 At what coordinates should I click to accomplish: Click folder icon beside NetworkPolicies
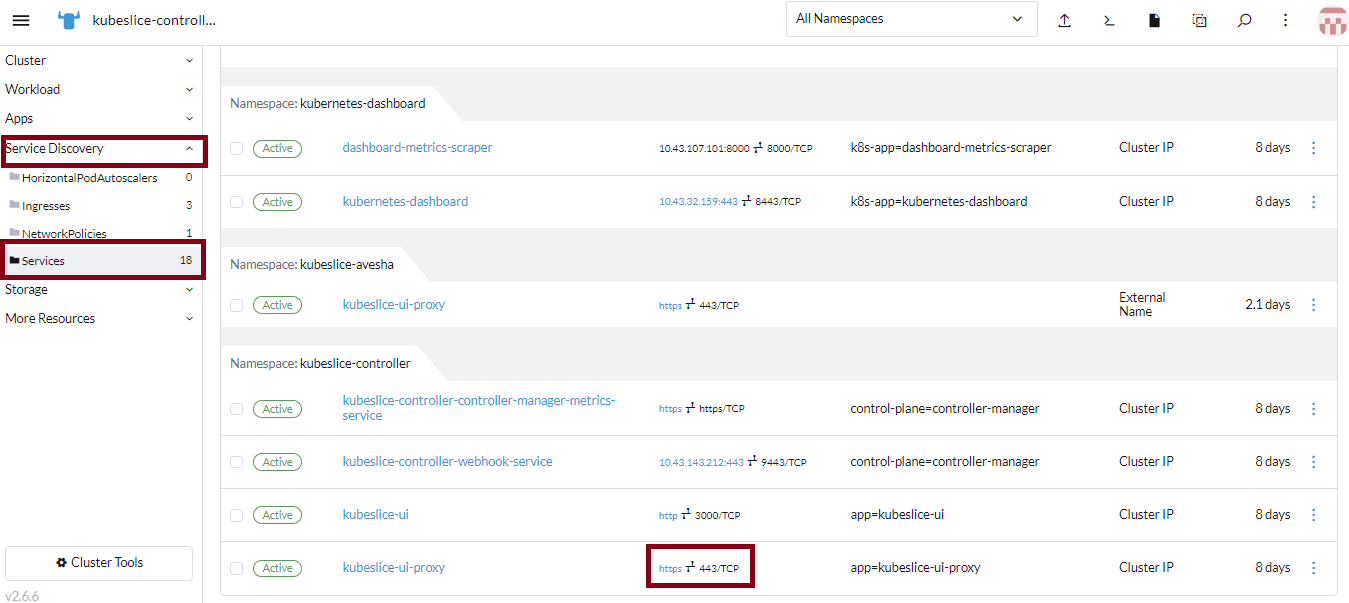tap(14, 233)
